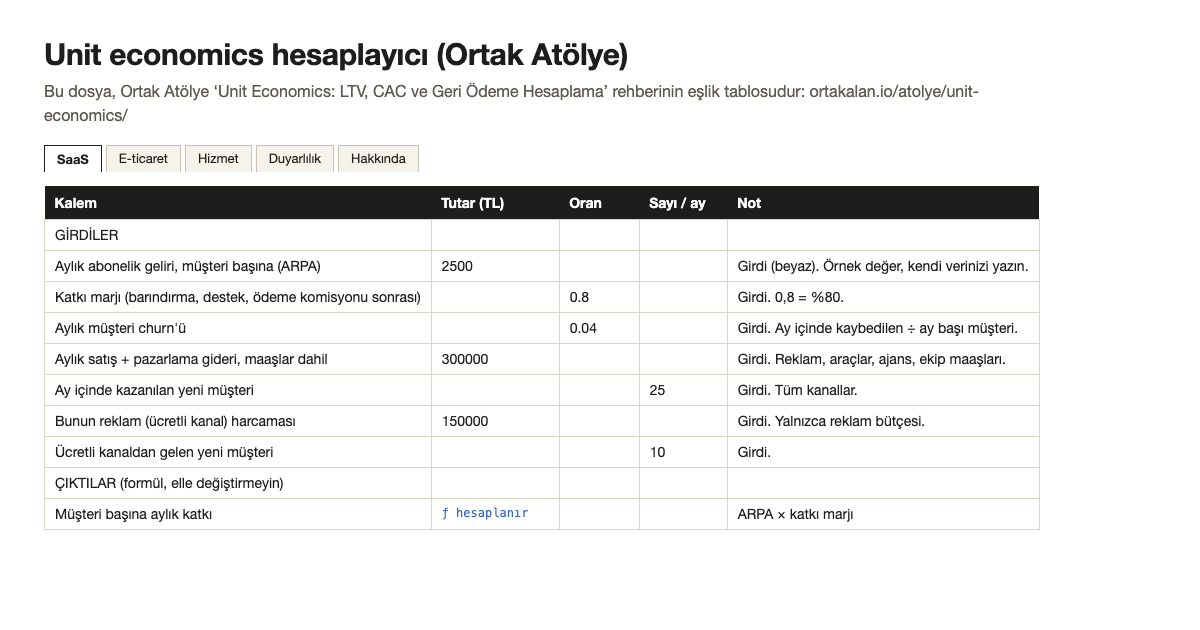Click note 'Ay içinde kaybedilen ÷ ay başı müşteri'
This screenshot has height=630, width=1200.
click(x=877, y=328)
